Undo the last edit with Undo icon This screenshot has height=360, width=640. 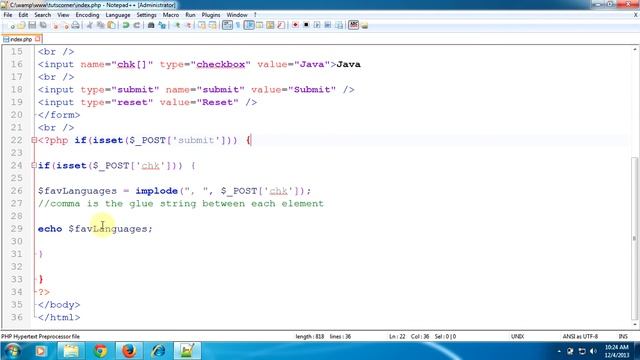(126, 25)
